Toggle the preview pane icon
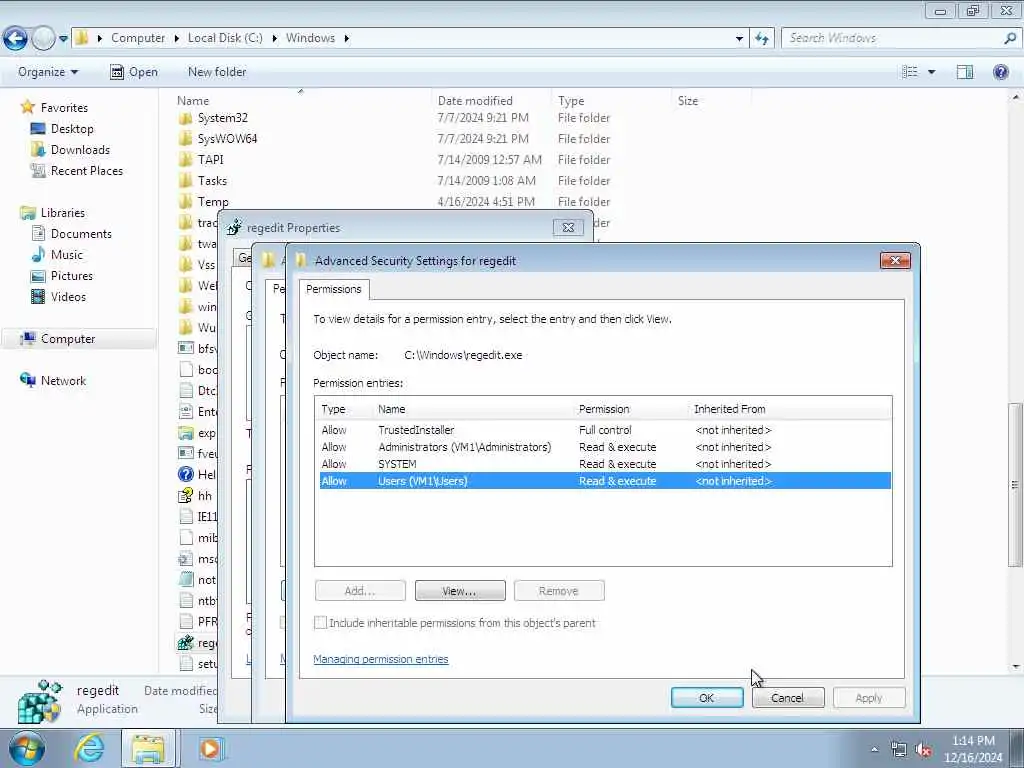1024x768 pixels. (x=965, y=72)
